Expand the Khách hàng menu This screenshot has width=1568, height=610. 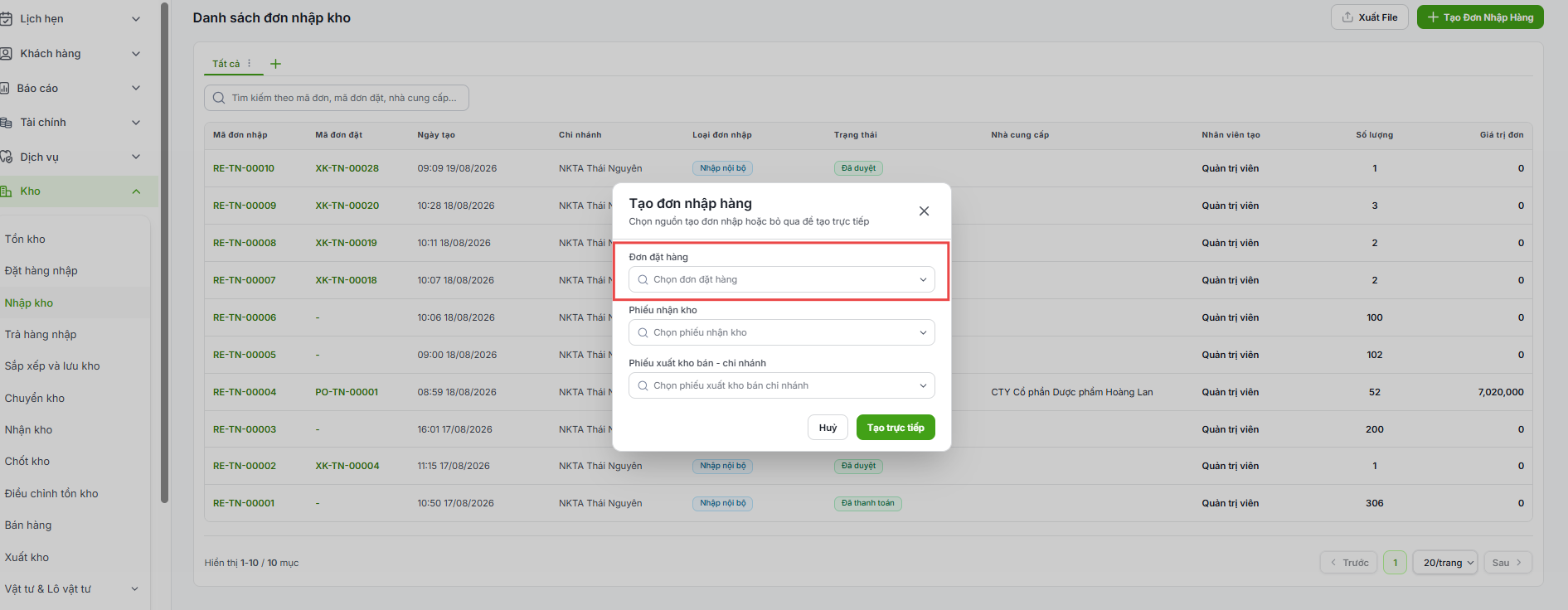pyautogui.click(x=136, y=54)
